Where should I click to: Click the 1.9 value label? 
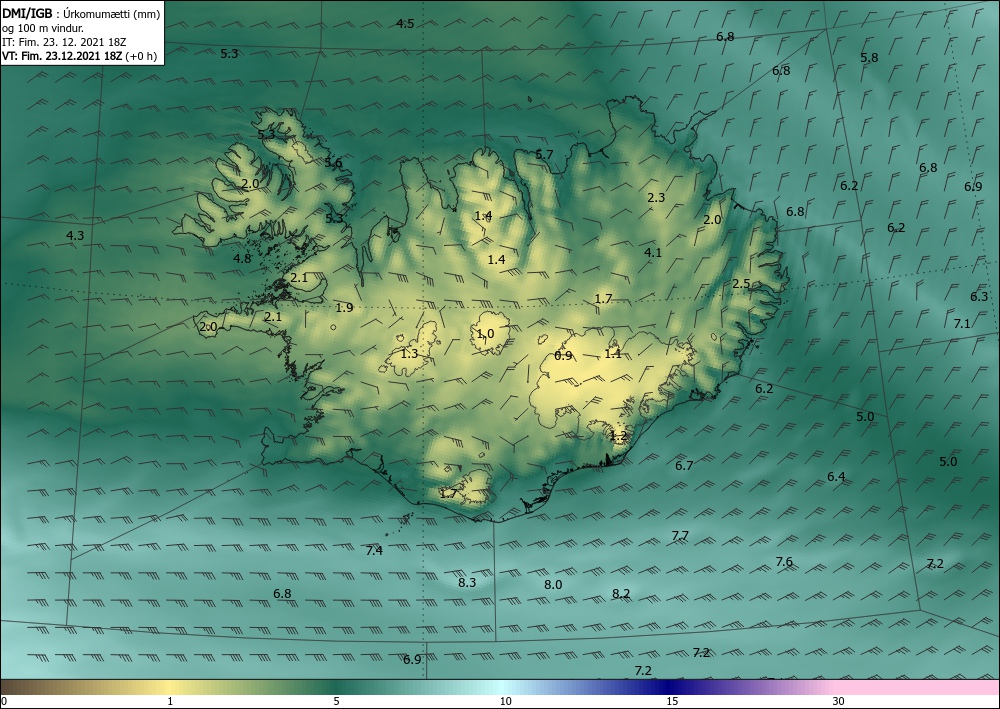344,308
